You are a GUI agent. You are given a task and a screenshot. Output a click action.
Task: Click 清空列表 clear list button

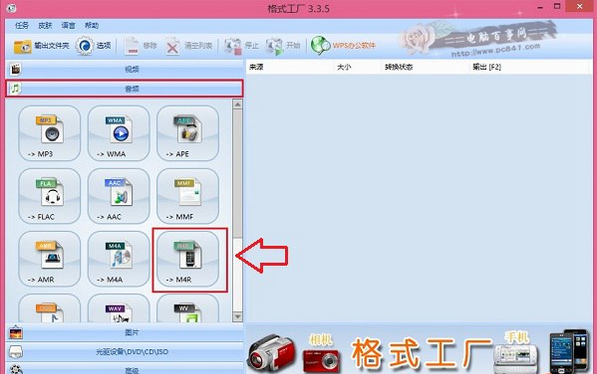[x=189, y=46]
